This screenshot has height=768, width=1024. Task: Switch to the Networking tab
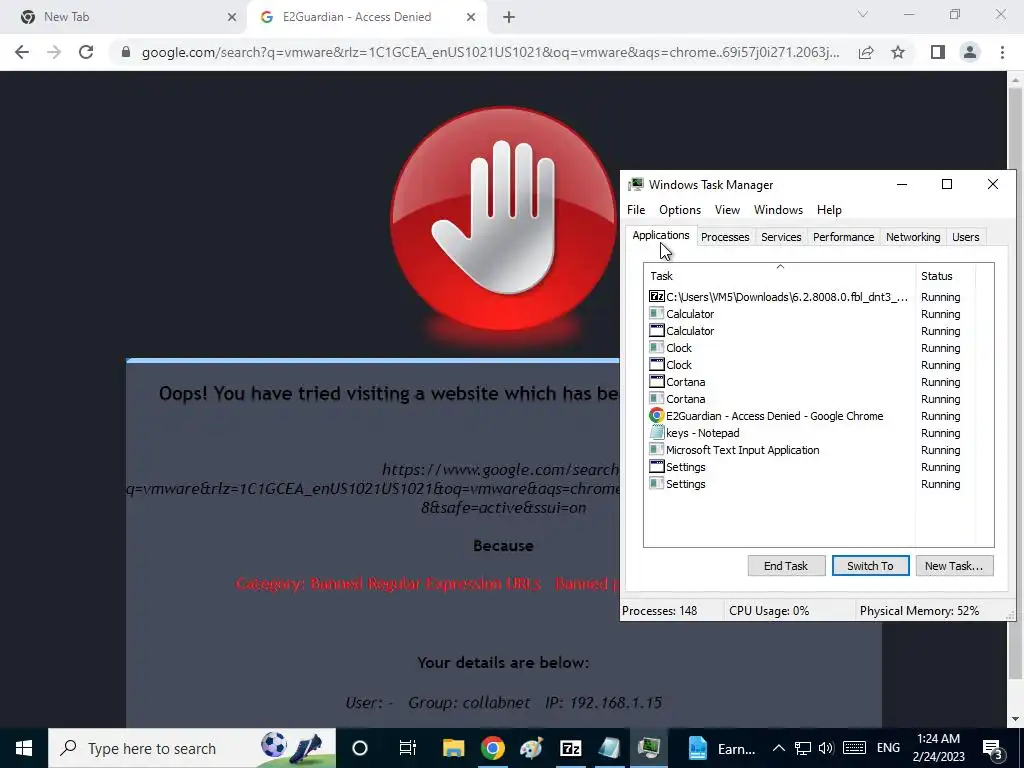913,237
